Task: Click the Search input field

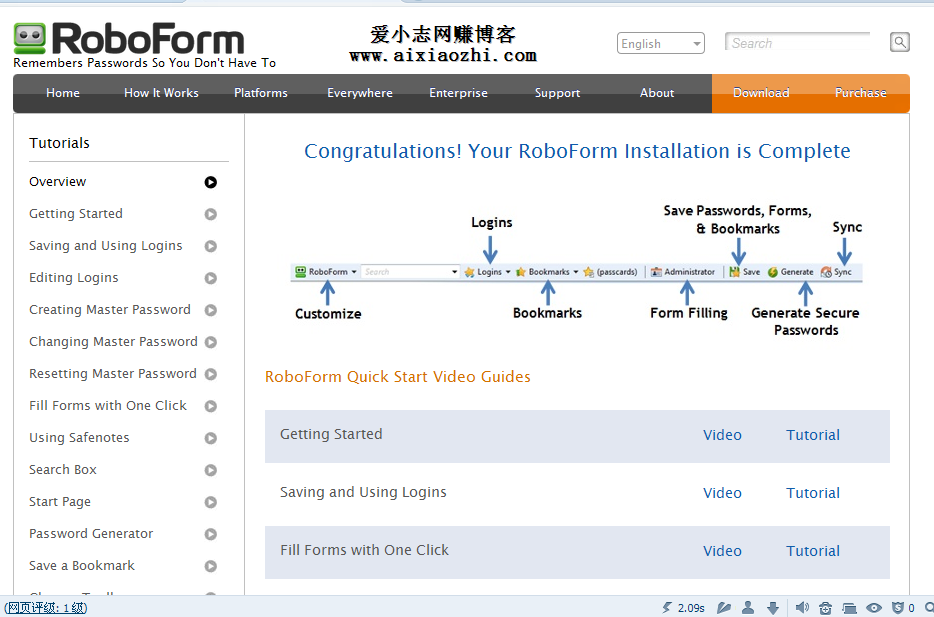Action: 798,43
